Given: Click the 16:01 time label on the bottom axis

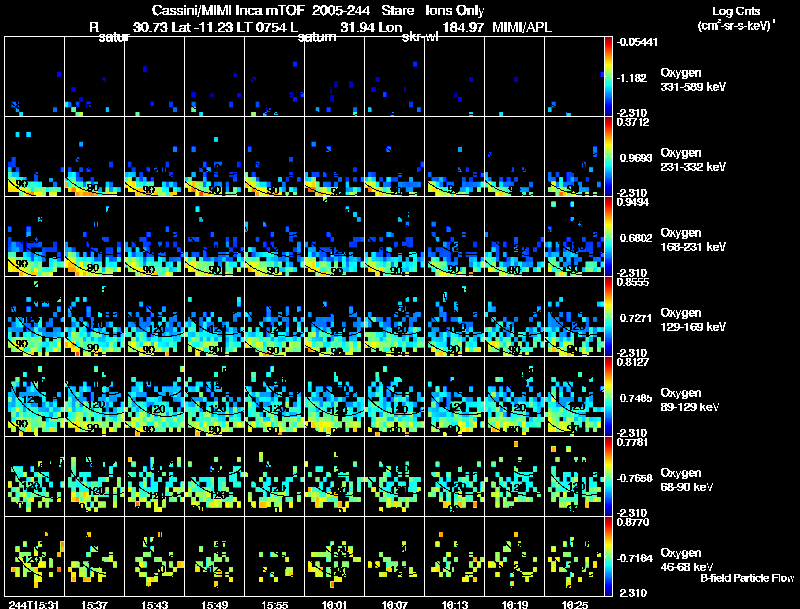Looking at the screenshot, I should [x=334, y=604].
